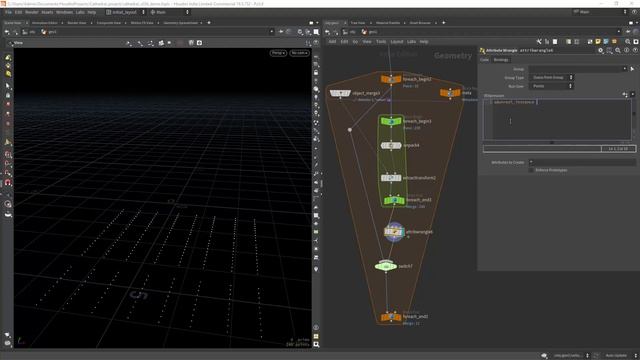Select the object_merge3 node
The width and height of the screenshot is (640, 360).
pos(340,93)
